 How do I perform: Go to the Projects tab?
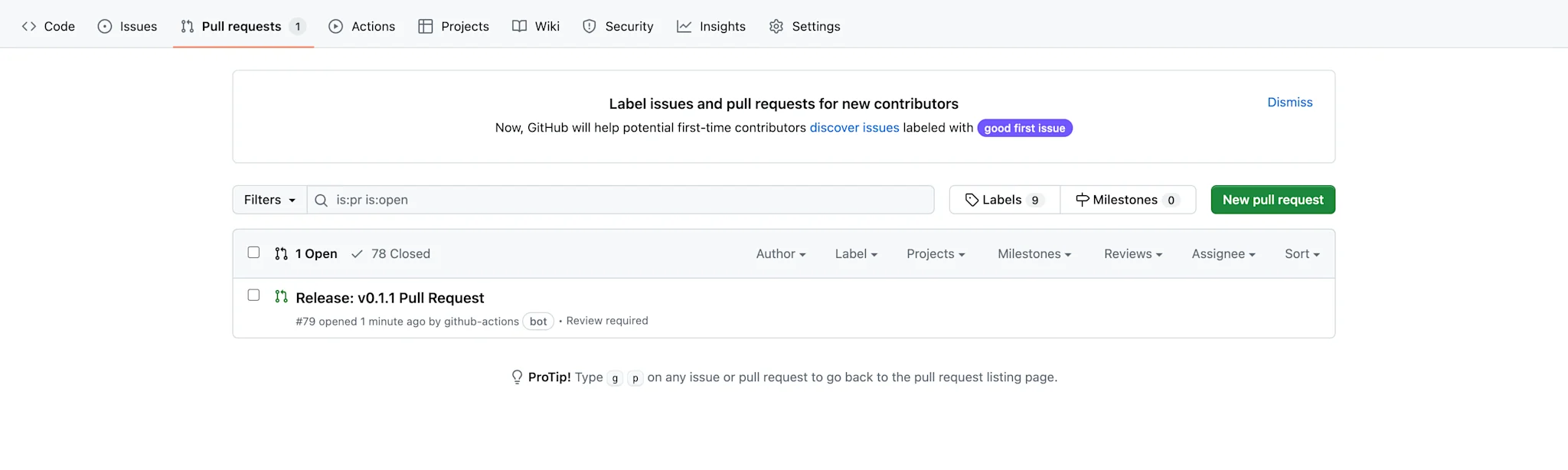[453, 26]
